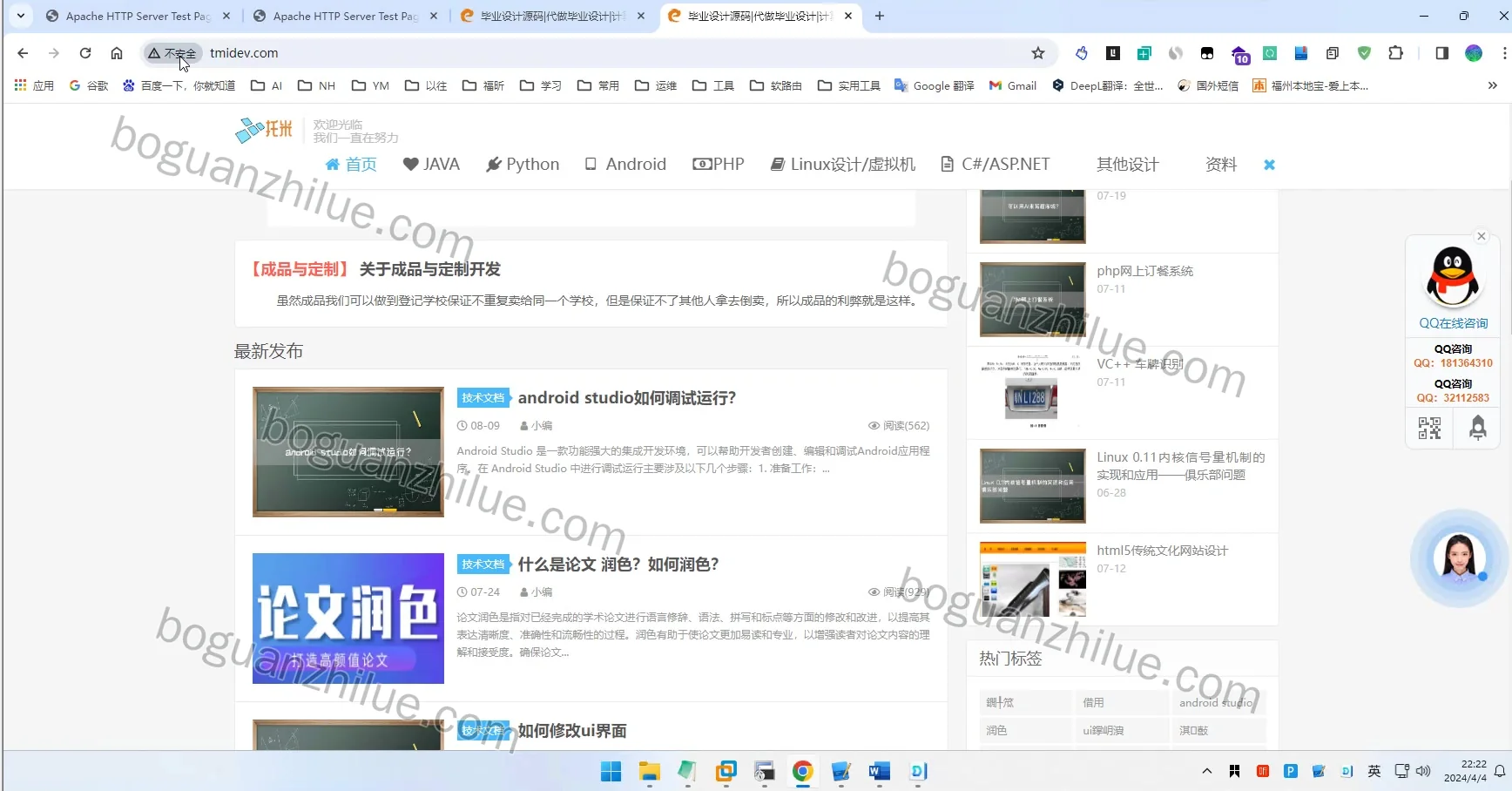
Task: Click the new tab plus button
Action: [880, 16]
